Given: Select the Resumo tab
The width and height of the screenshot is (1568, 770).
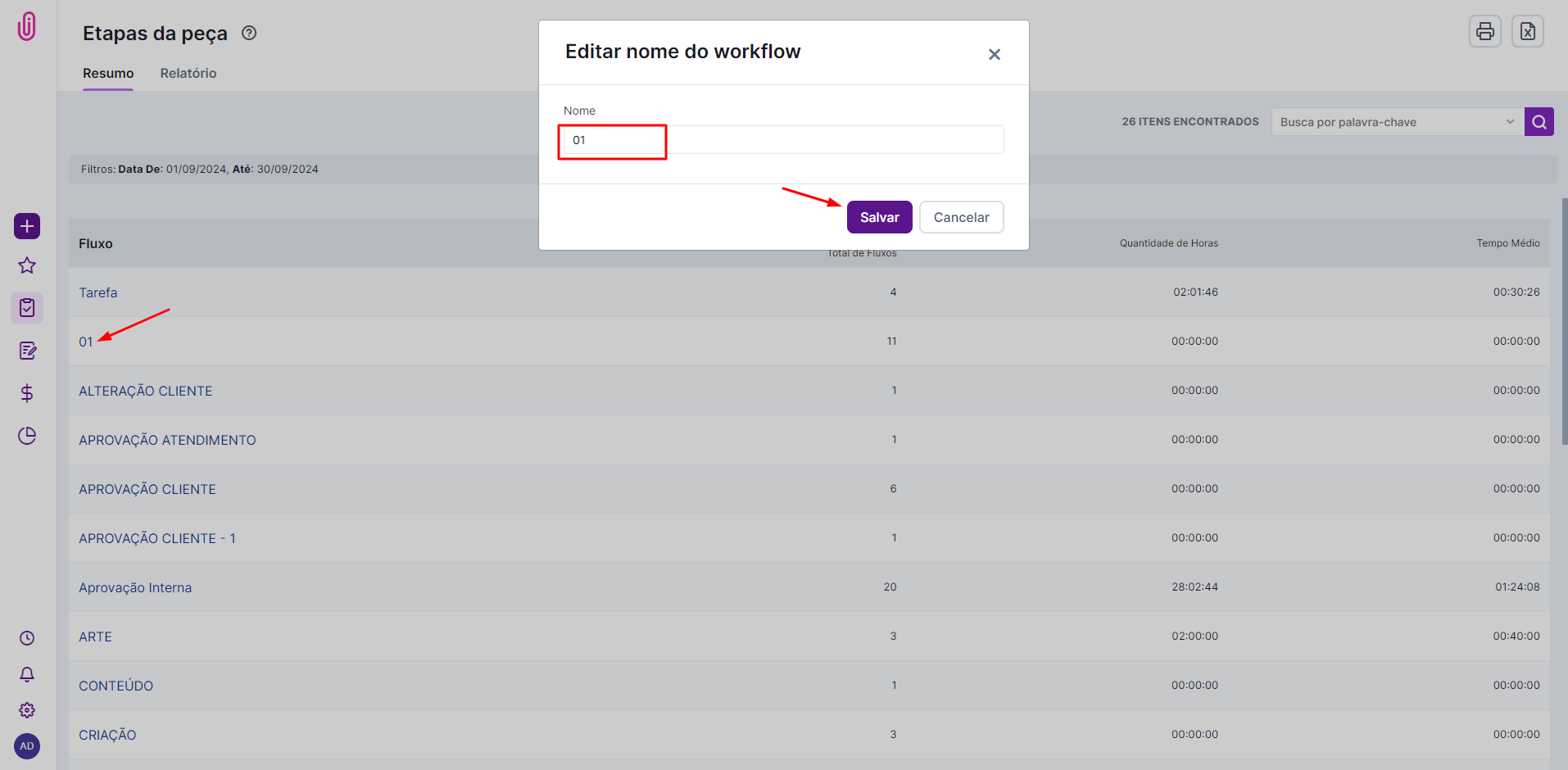Looking at the screenshot, I should pos(108,74).
